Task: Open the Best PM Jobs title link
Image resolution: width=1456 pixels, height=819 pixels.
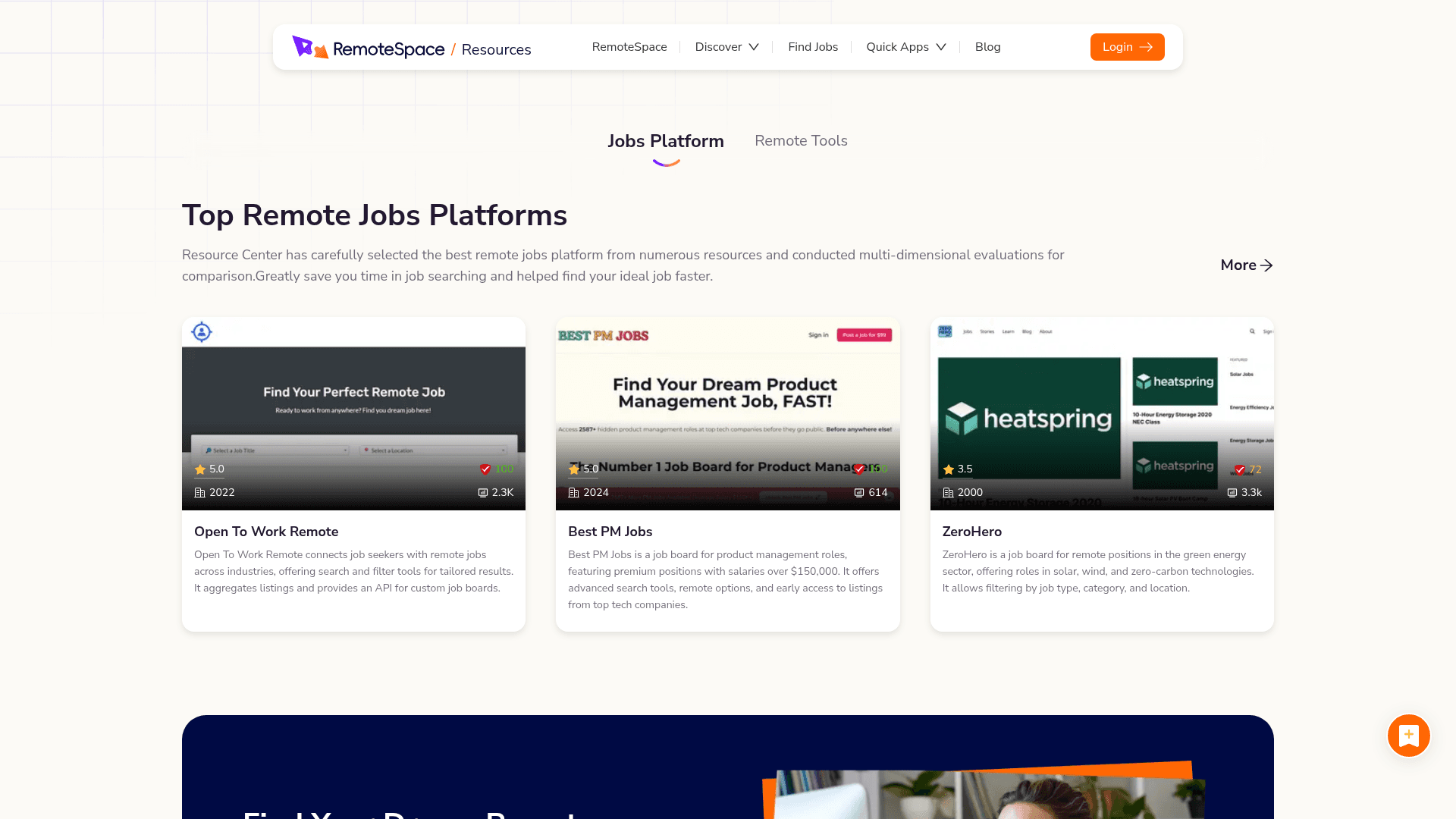Action: tap(610, 532)
